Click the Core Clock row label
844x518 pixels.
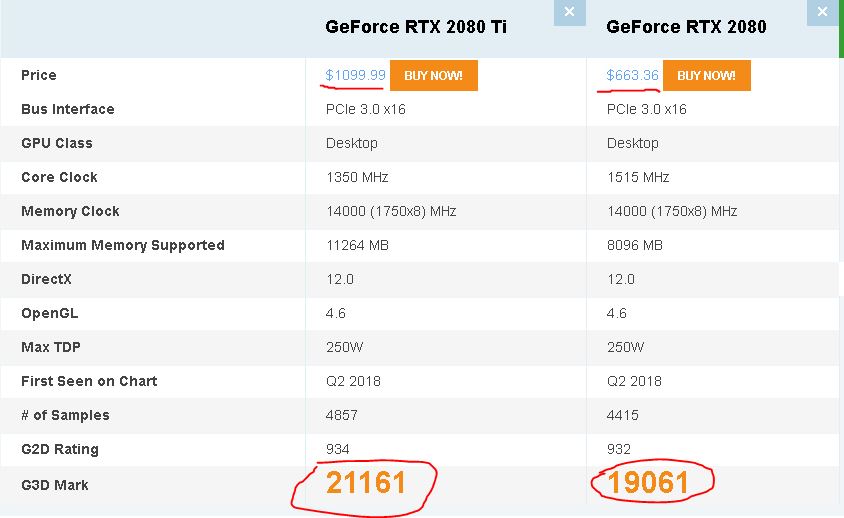(59, 177)
